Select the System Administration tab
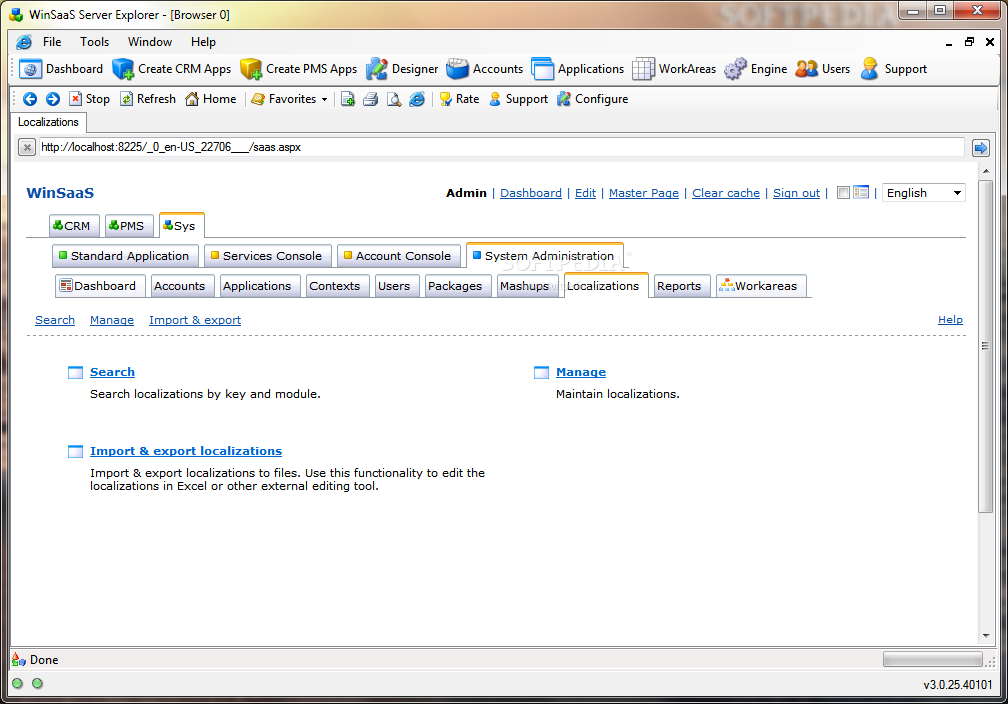Viewport: 1008px width, 704px height. coord(544,256)
